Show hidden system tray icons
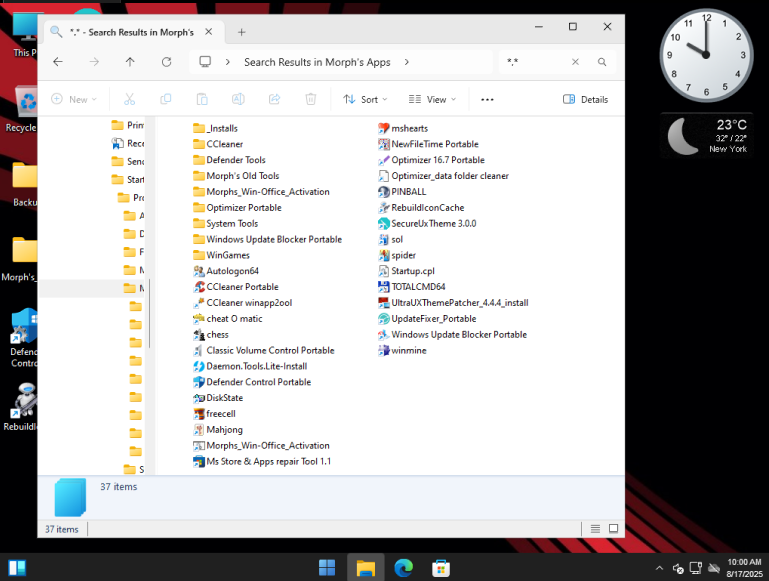Viewport: 769px width, 581px height. 659,568
